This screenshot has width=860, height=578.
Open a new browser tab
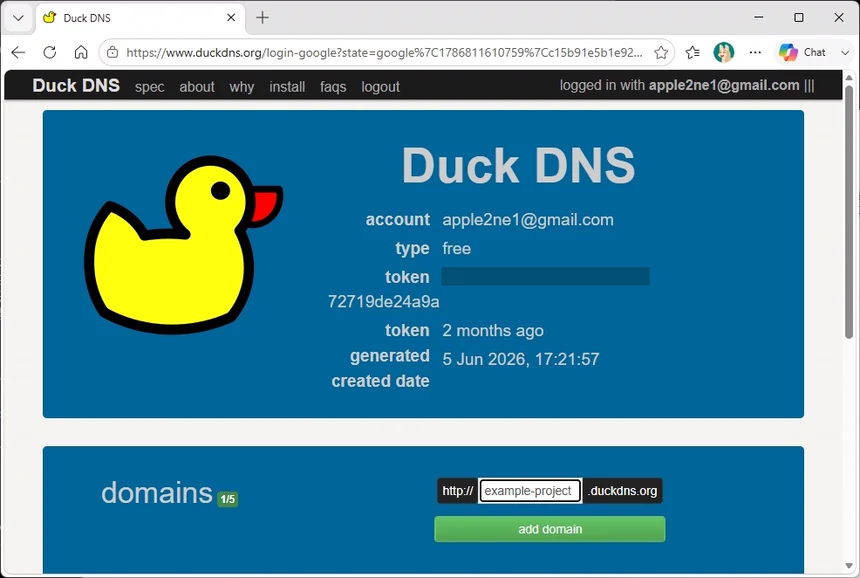pos(262,18)
